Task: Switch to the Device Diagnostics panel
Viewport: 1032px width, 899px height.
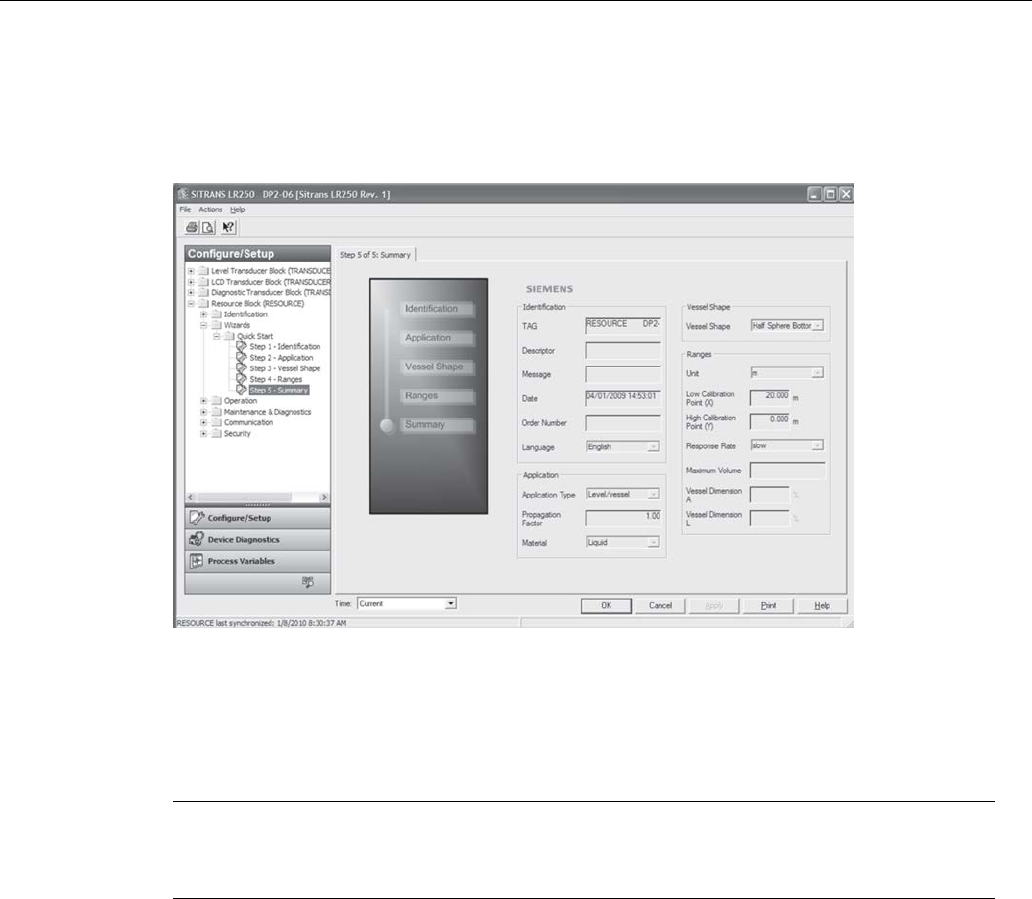Action: pos(257,540)
